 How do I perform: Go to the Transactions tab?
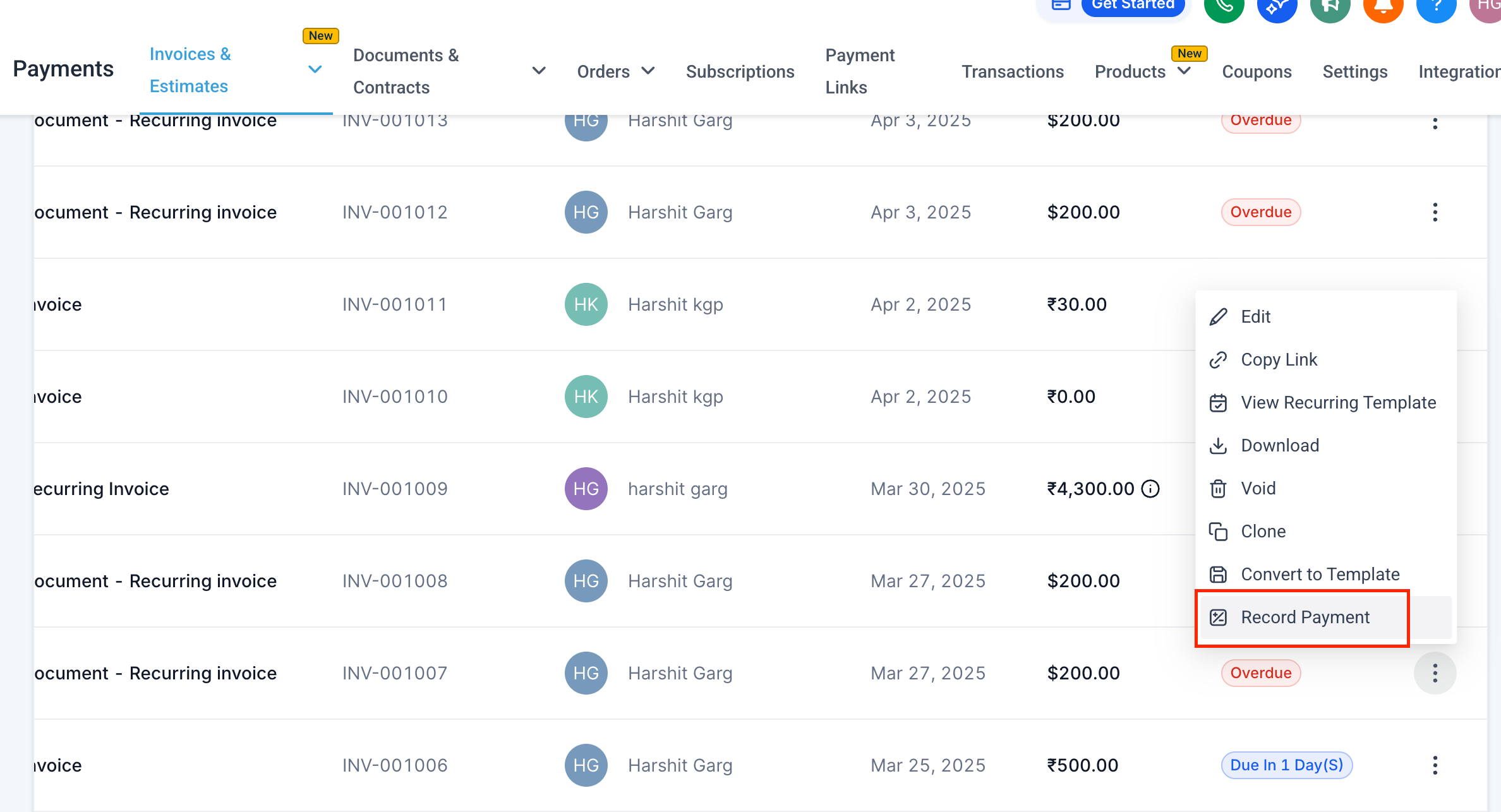[1012, 72]
